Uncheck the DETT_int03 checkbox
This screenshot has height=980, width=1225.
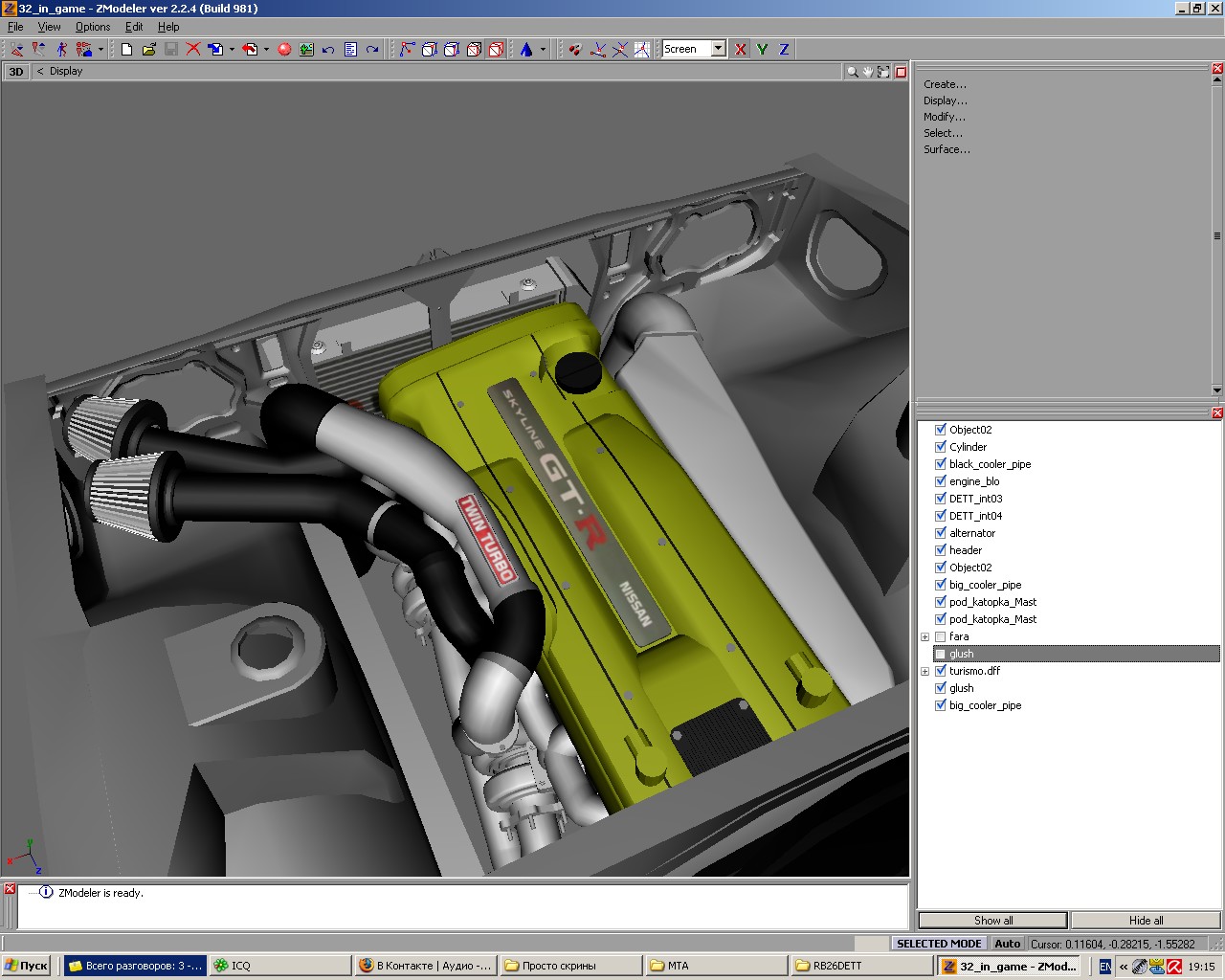tap(941, 499)
